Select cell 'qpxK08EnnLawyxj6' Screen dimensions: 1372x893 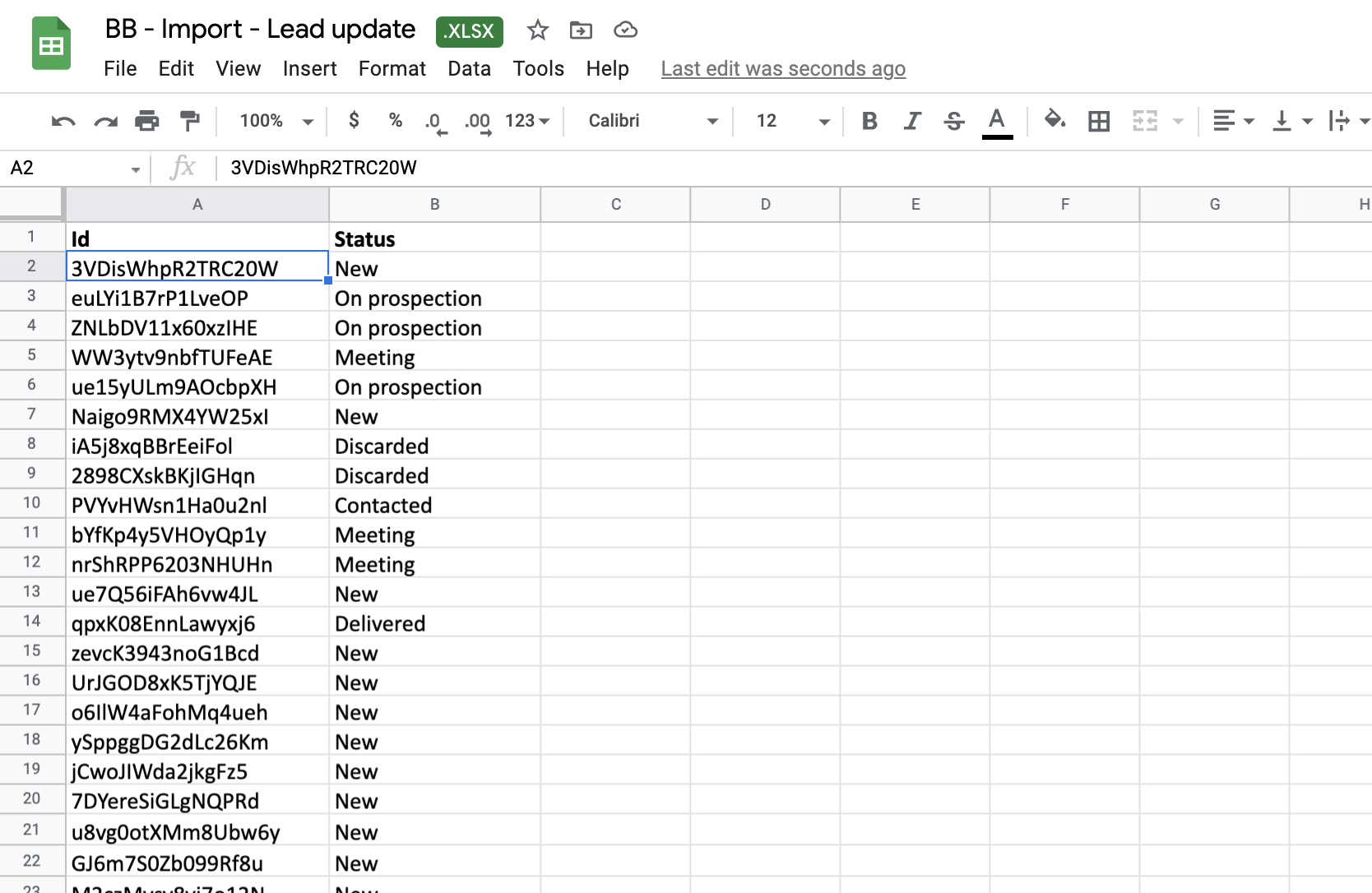[197, 622]
